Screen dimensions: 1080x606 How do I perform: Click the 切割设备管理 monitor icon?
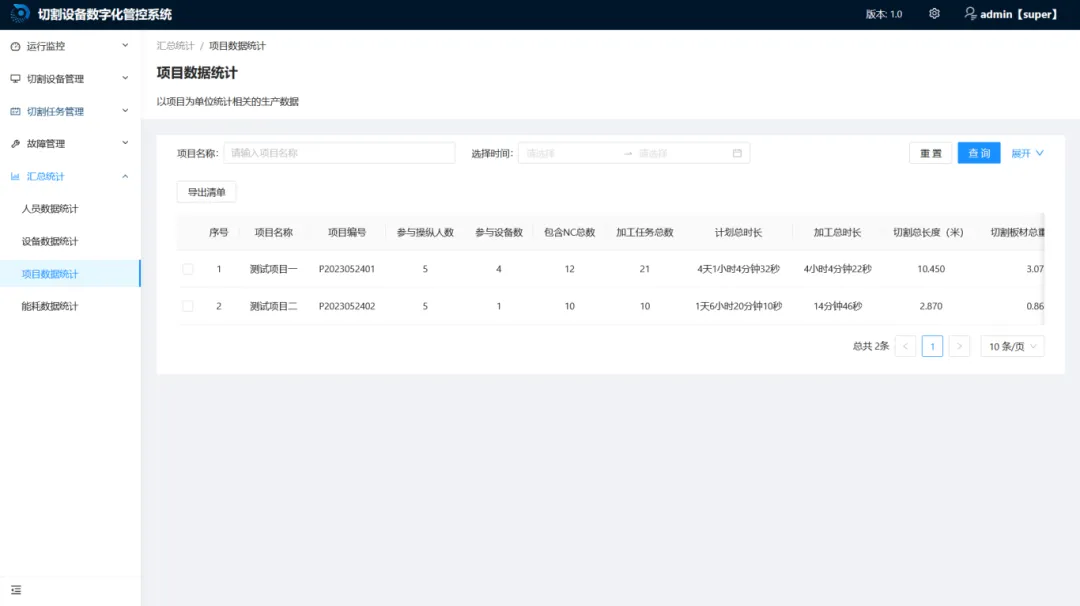pyautogui.click(x=15, y=79)
